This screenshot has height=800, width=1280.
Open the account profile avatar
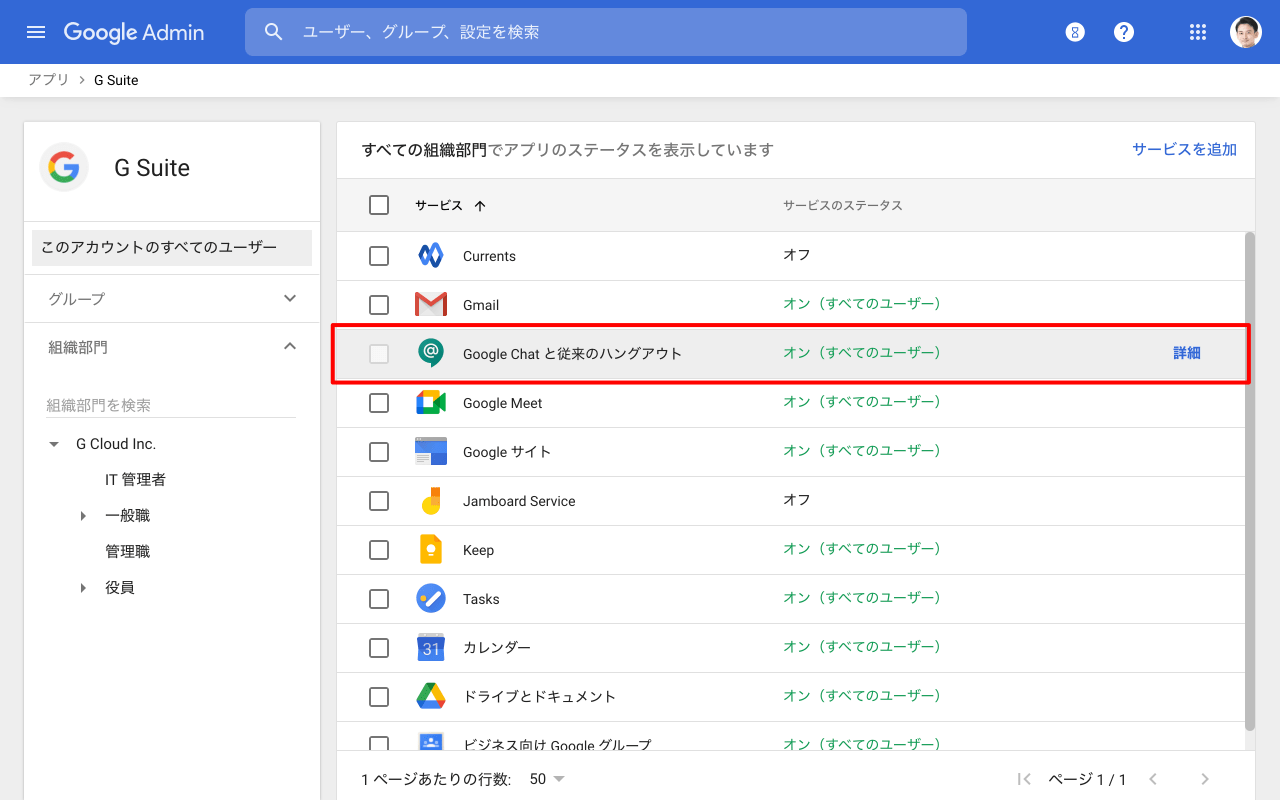(x=1246, y=32)
